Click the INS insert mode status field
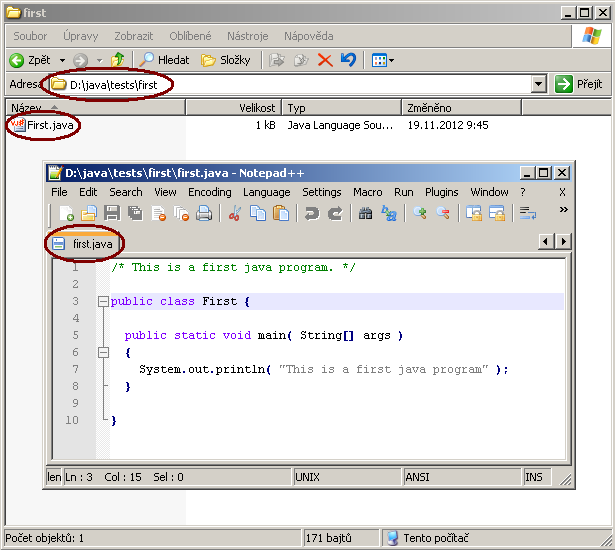 point(537,477)
